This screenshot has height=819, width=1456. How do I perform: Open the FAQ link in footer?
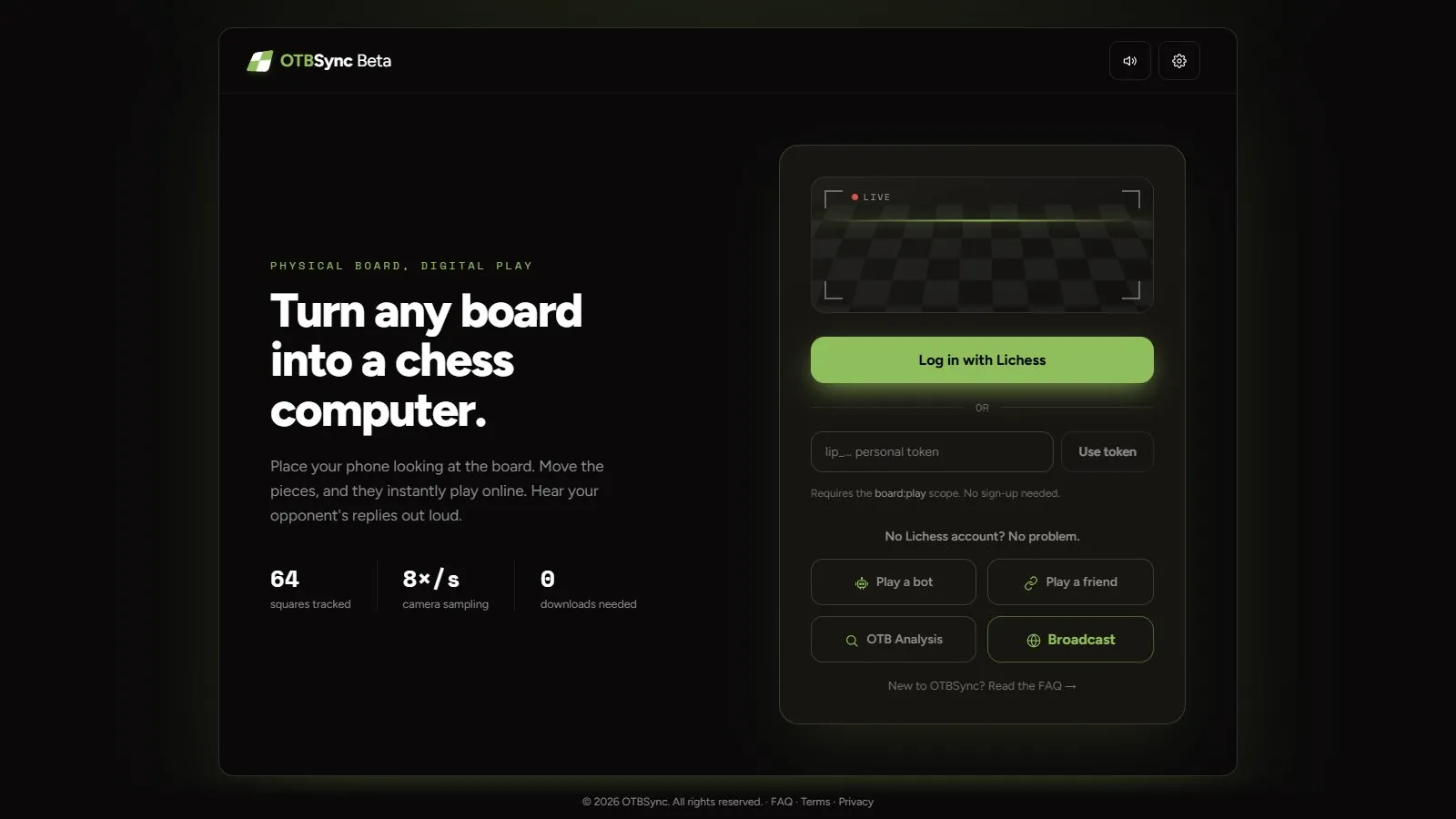781,802
